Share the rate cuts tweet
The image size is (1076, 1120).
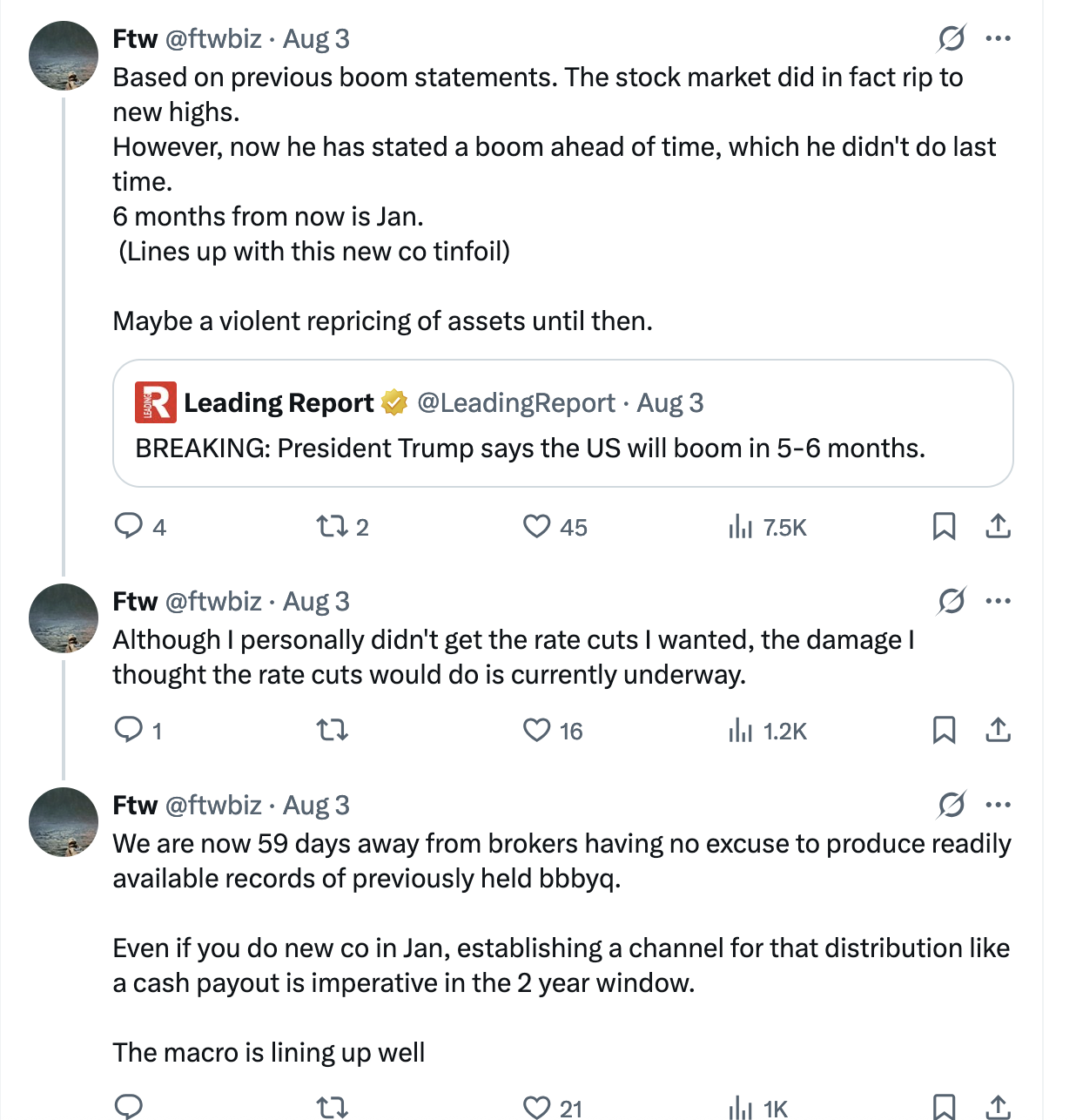998,729
